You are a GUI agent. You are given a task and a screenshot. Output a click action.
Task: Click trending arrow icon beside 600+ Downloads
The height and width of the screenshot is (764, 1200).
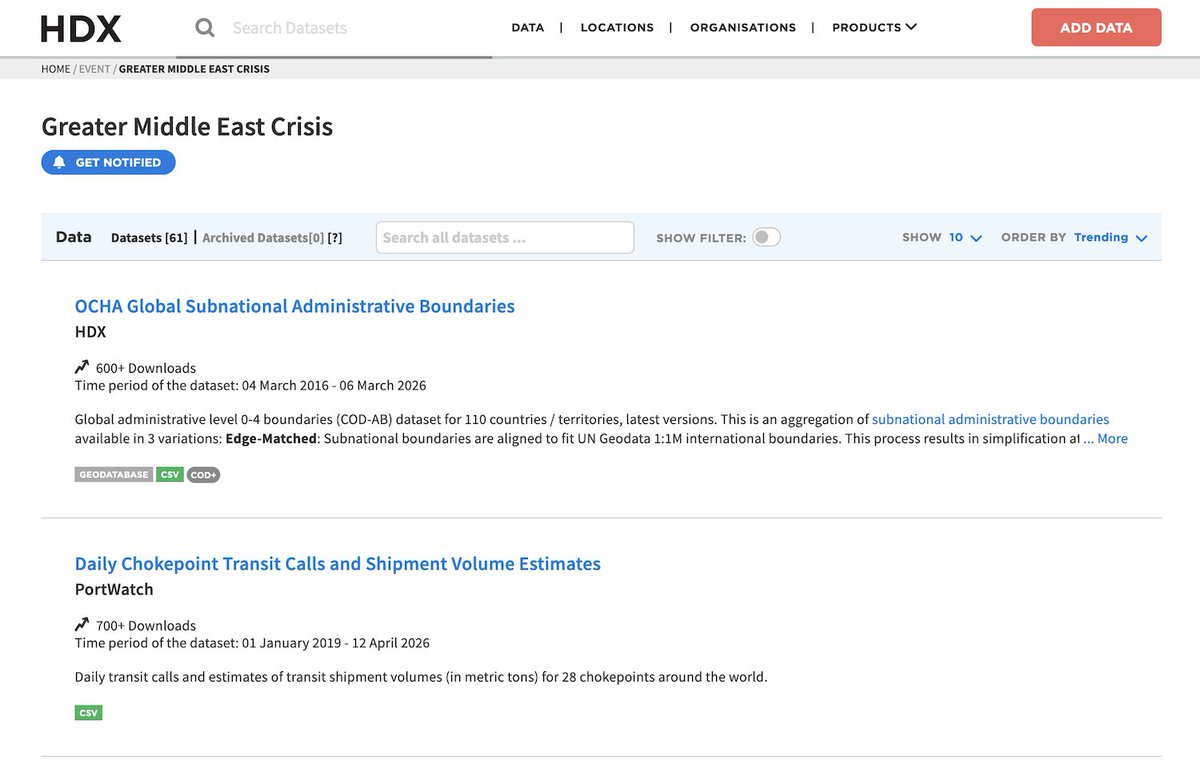click(x=82, y=367)
